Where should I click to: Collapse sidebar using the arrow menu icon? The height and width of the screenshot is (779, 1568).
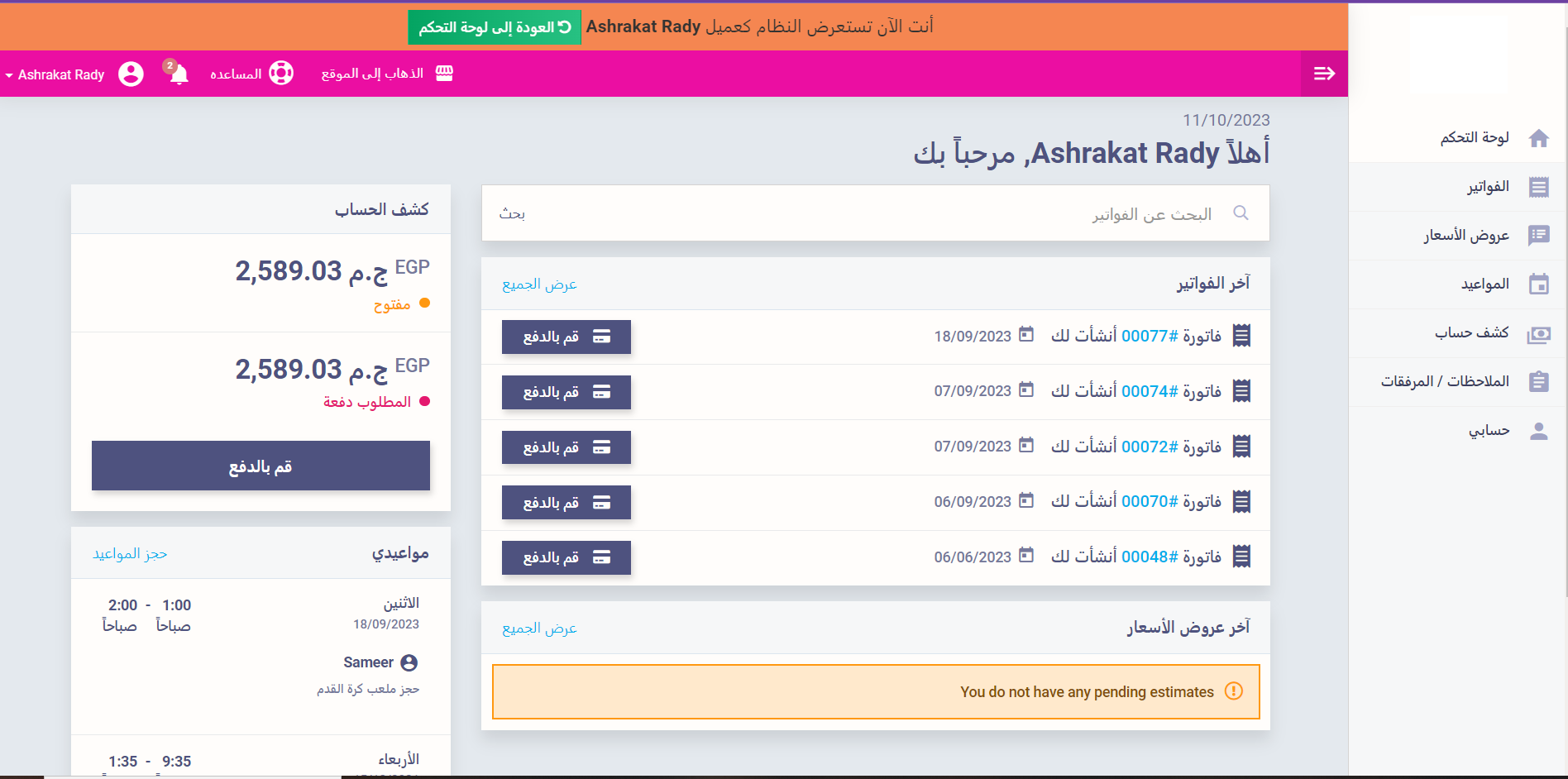tap(1324, 74)
